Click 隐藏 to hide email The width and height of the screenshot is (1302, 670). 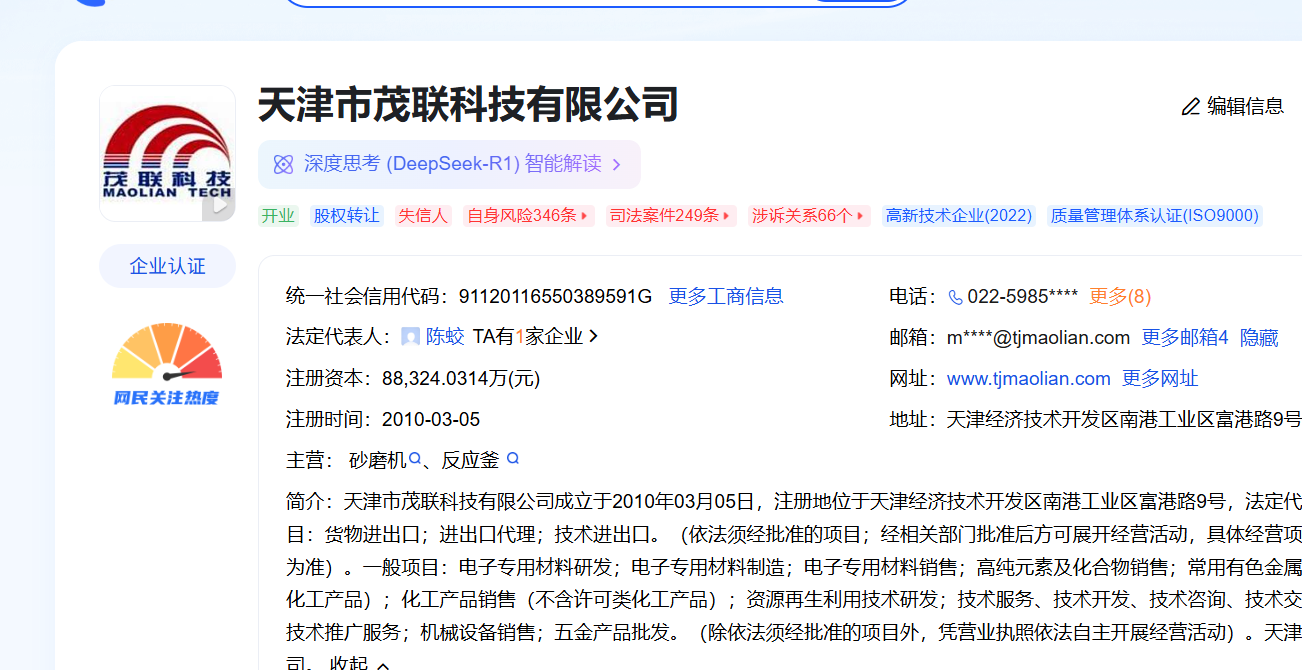[x=1259, y=338]
